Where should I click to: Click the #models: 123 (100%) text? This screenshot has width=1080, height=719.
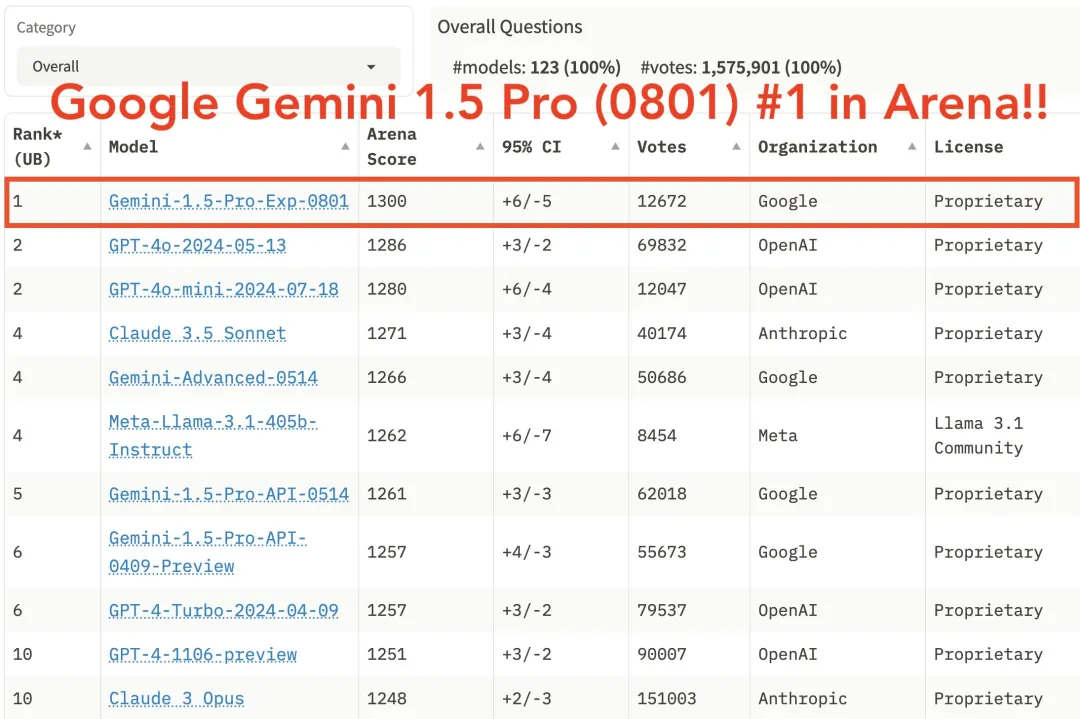point(537,67)
